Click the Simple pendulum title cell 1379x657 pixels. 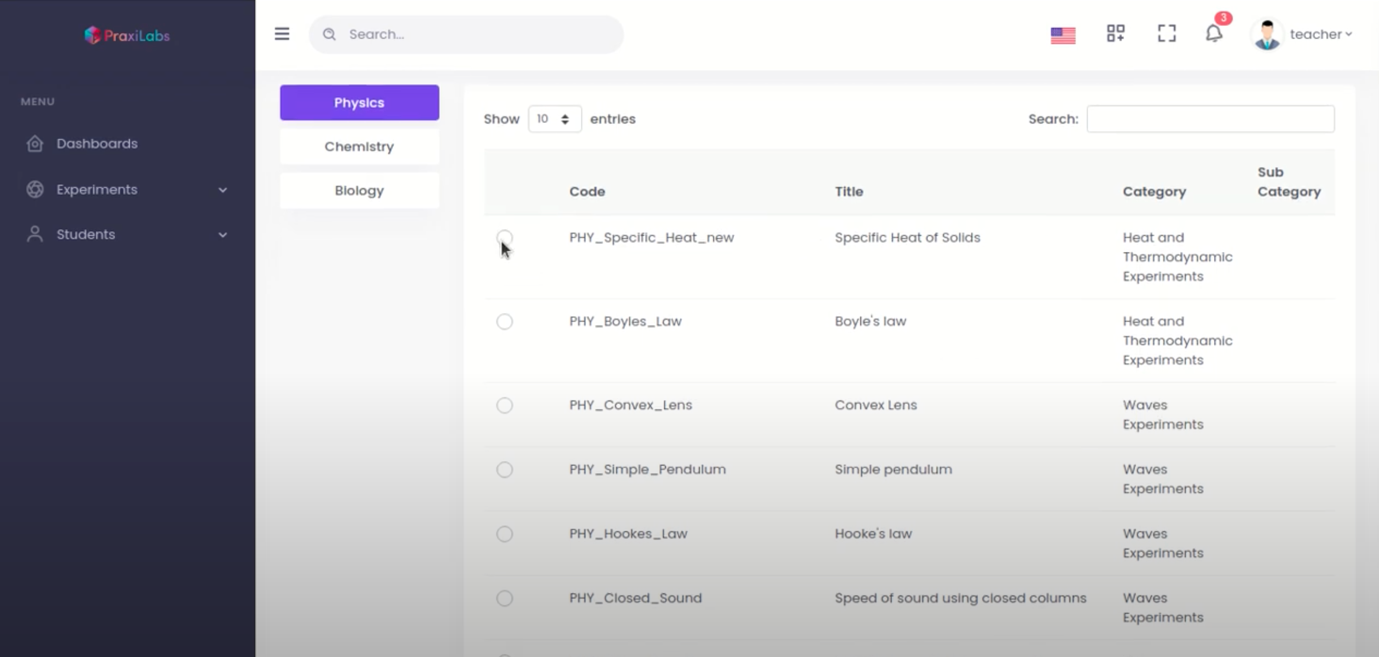tap(893, 470)
